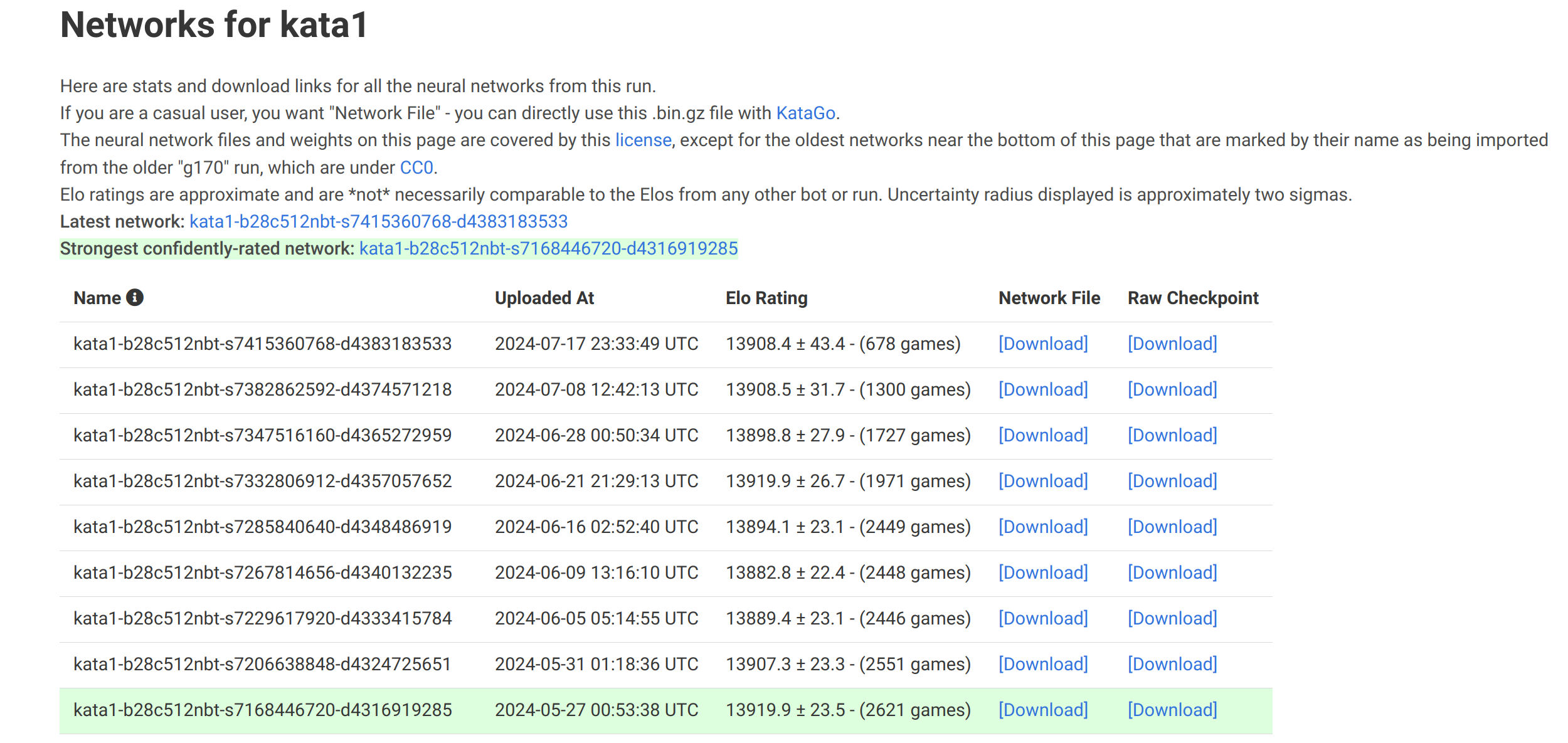
Task: Download Network File for s7382862592-d4374571218
Action: coord(1043,389)
